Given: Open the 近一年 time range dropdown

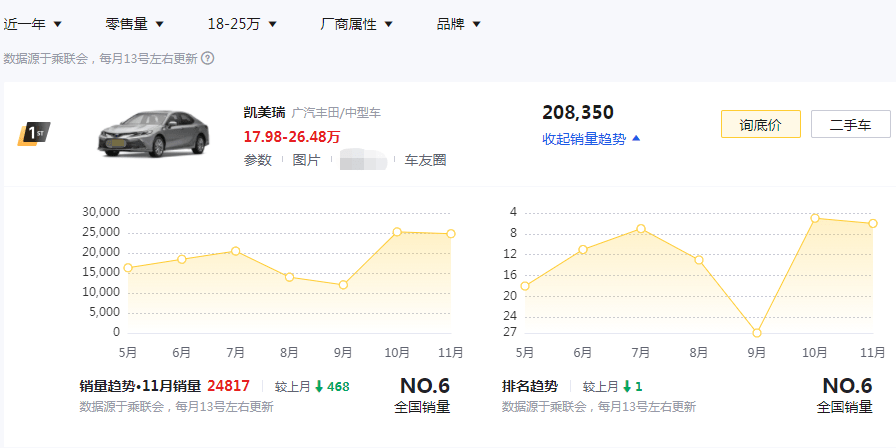Looking at the screenshot, I should (x=33, y=24).
